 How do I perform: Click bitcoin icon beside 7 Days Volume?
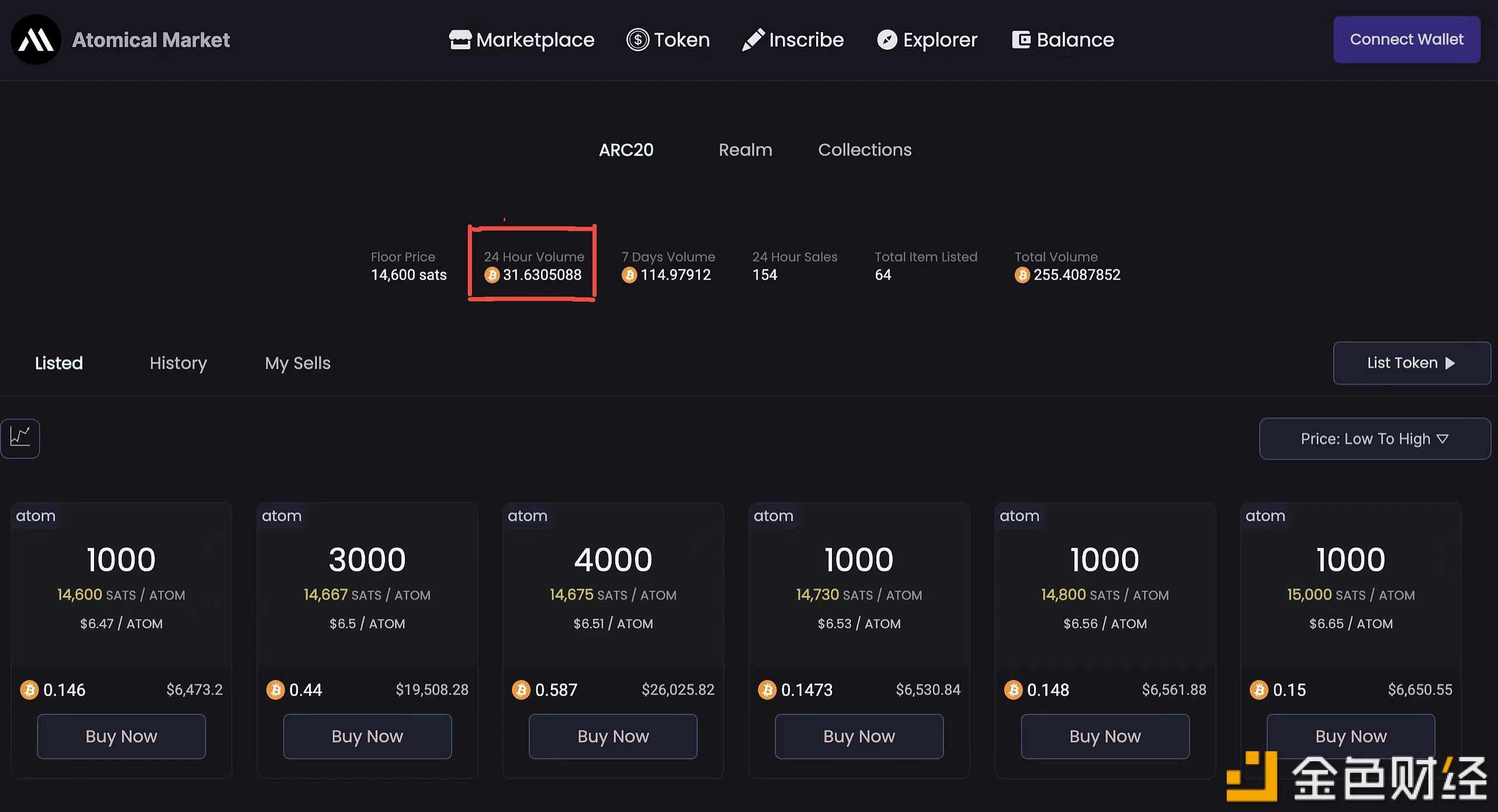pyautogui.click(x=629, y=275)
